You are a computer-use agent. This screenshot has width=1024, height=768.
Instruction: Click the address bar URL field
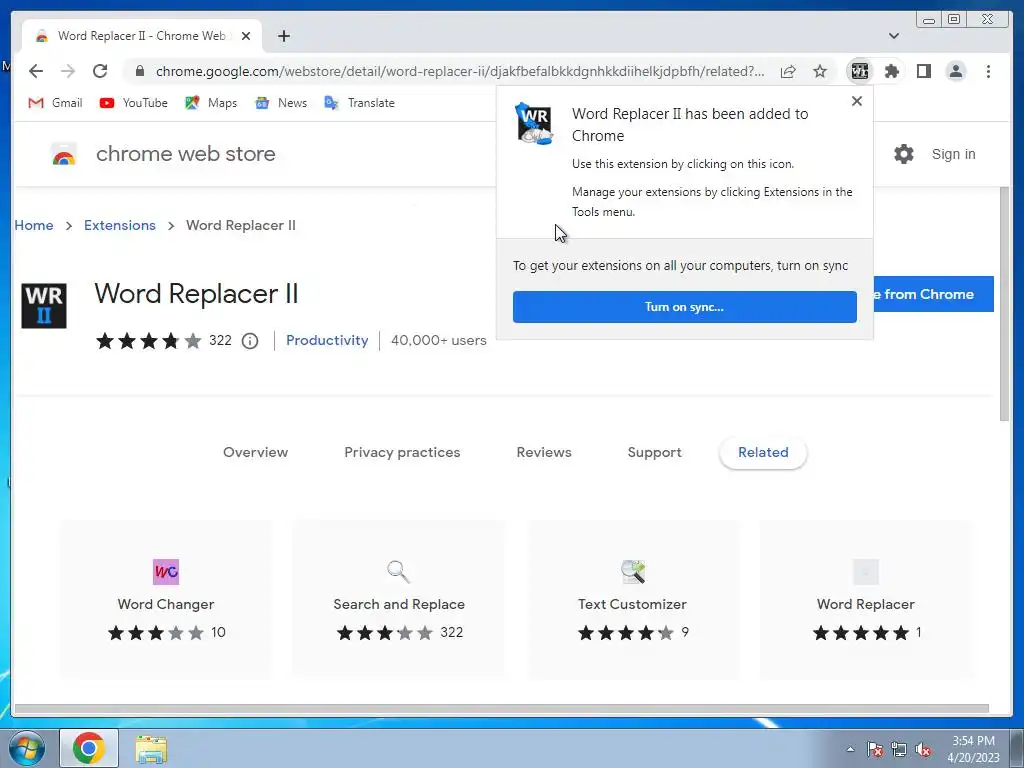pos(460,71)
